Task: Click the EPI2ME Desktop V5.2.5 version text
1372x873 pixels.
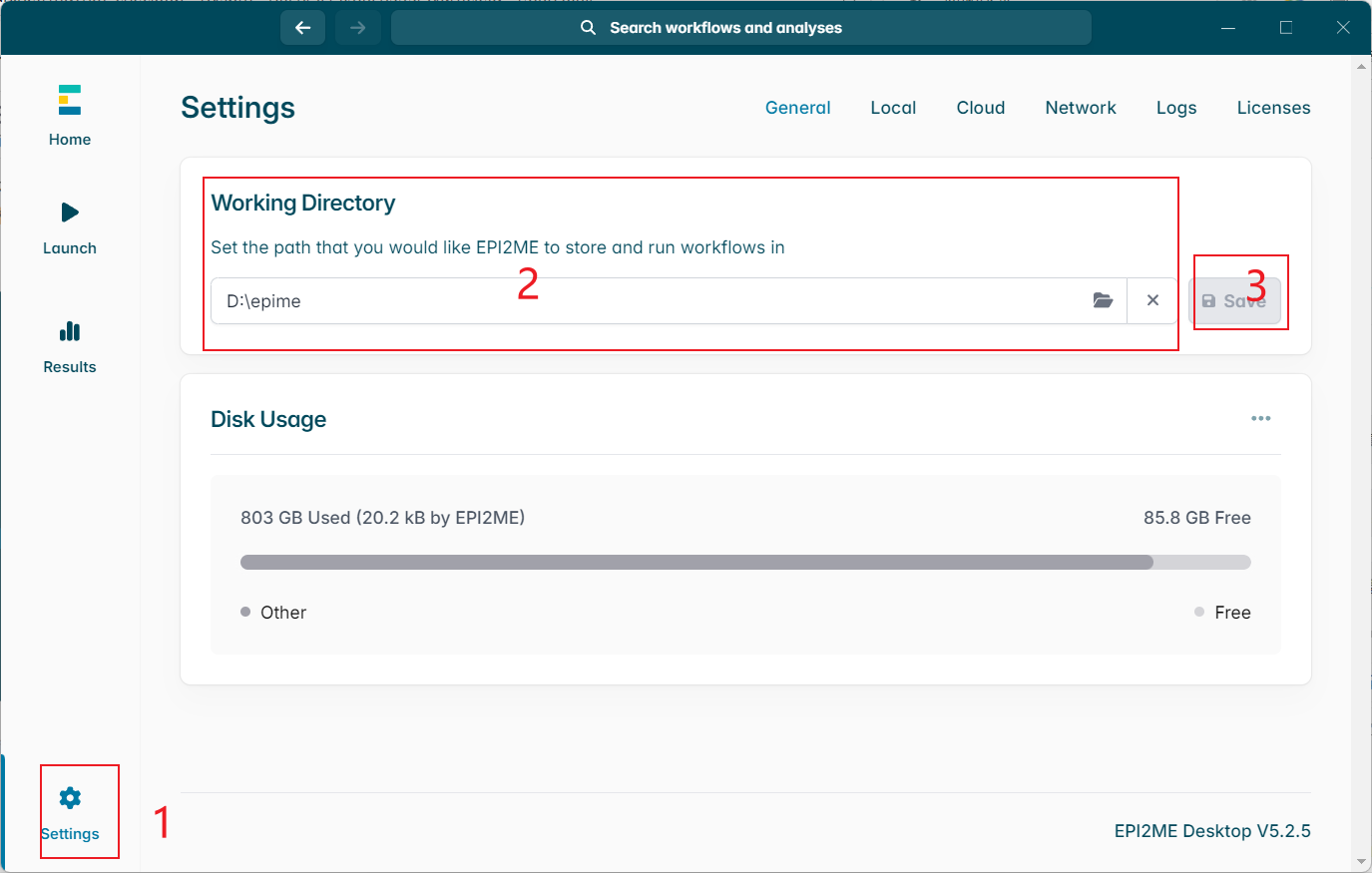Action: pos(1212,831)
